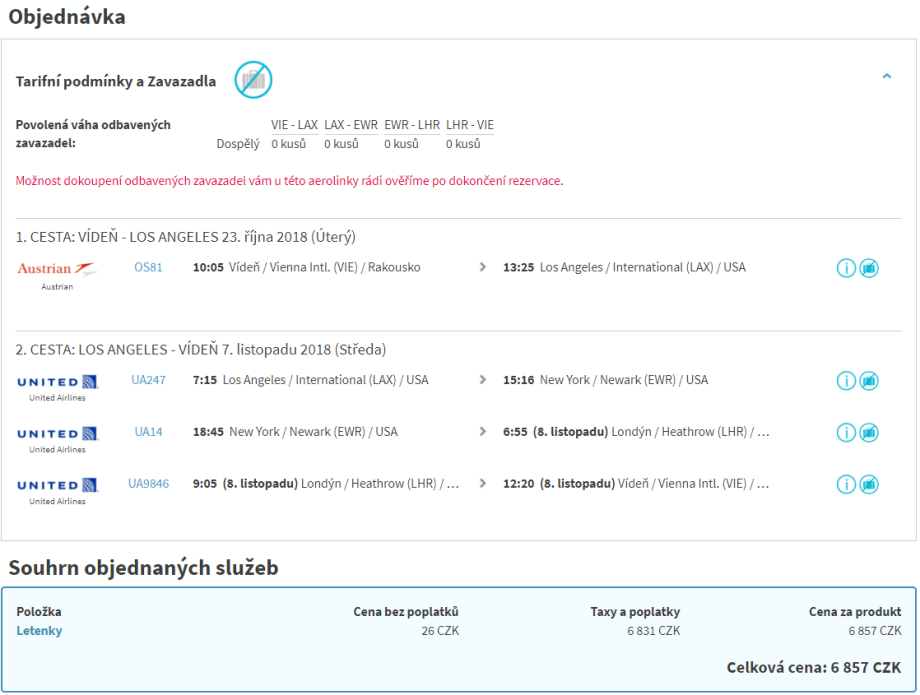This screenshot has width=920, height=695.
Task: Select the UA9846 flight number link
Action: [148, 484]
